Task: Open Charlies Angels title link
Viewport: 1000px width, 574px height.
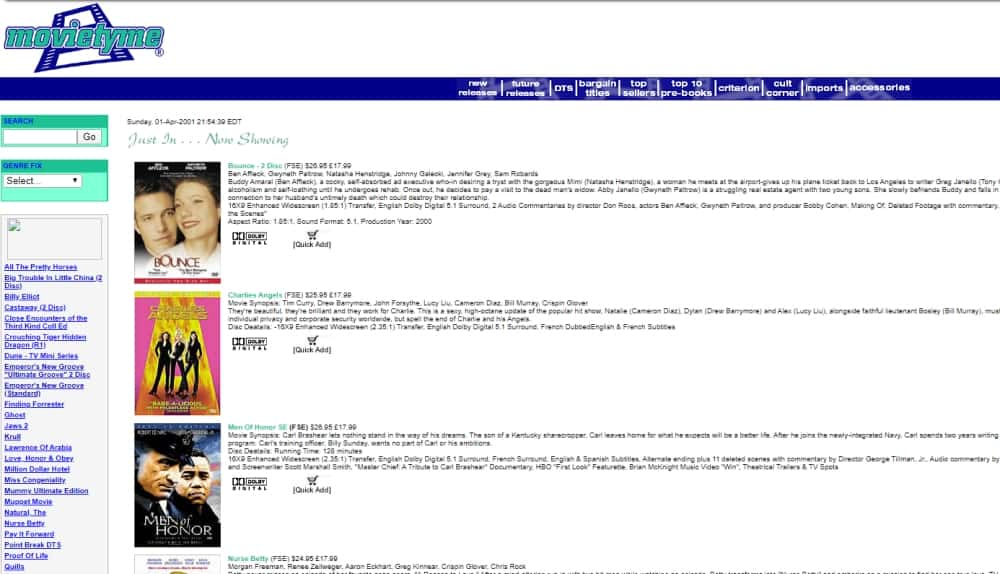Action: coord(255,295)
